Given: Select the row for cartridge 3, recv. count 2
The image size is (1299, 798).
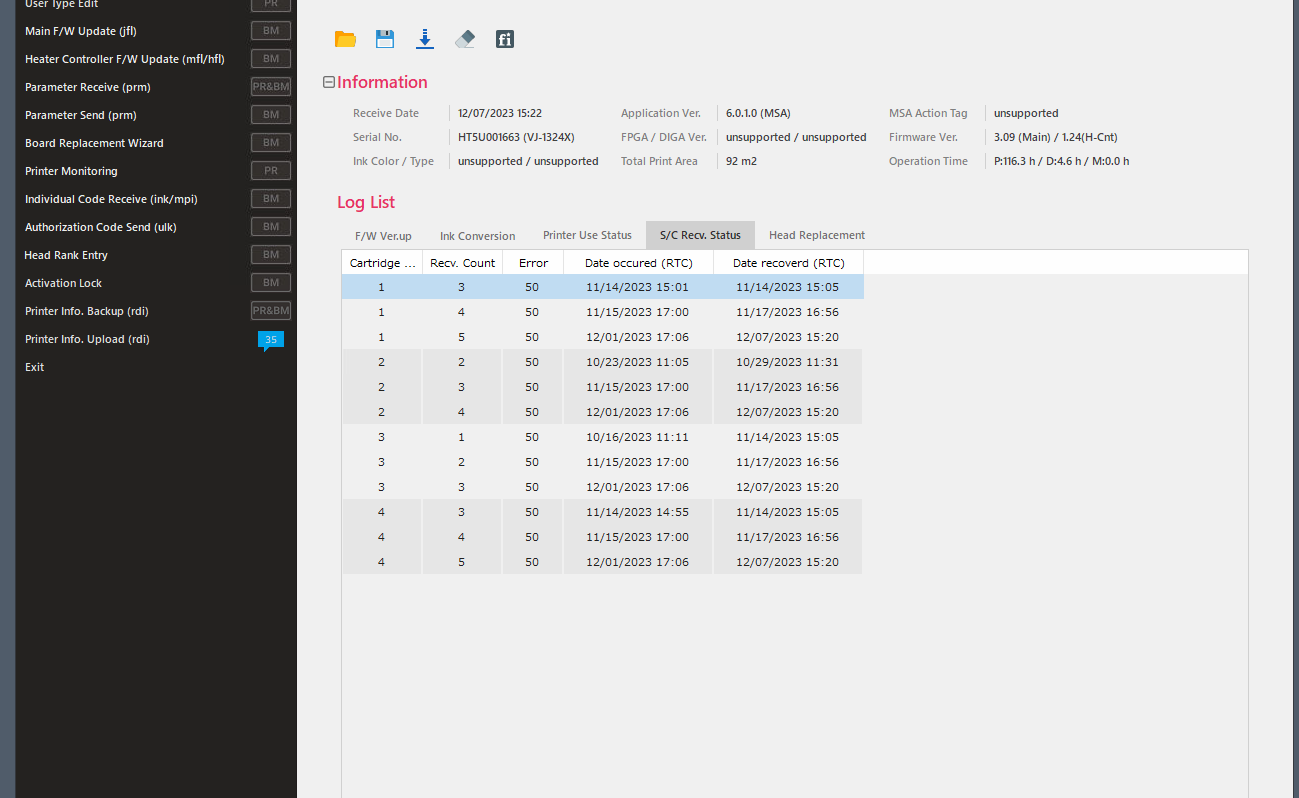Looking at the screenshot, I should pos(602,462).
